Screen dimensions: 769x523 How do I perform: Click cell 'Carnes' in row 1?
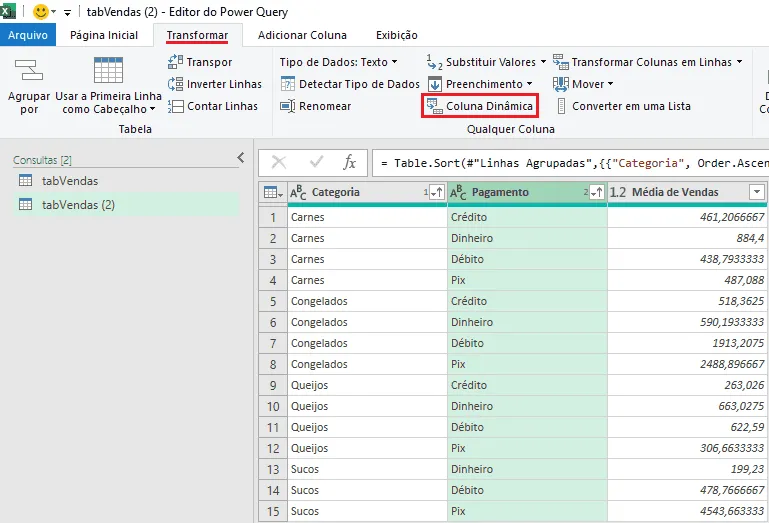coord(367,217)
